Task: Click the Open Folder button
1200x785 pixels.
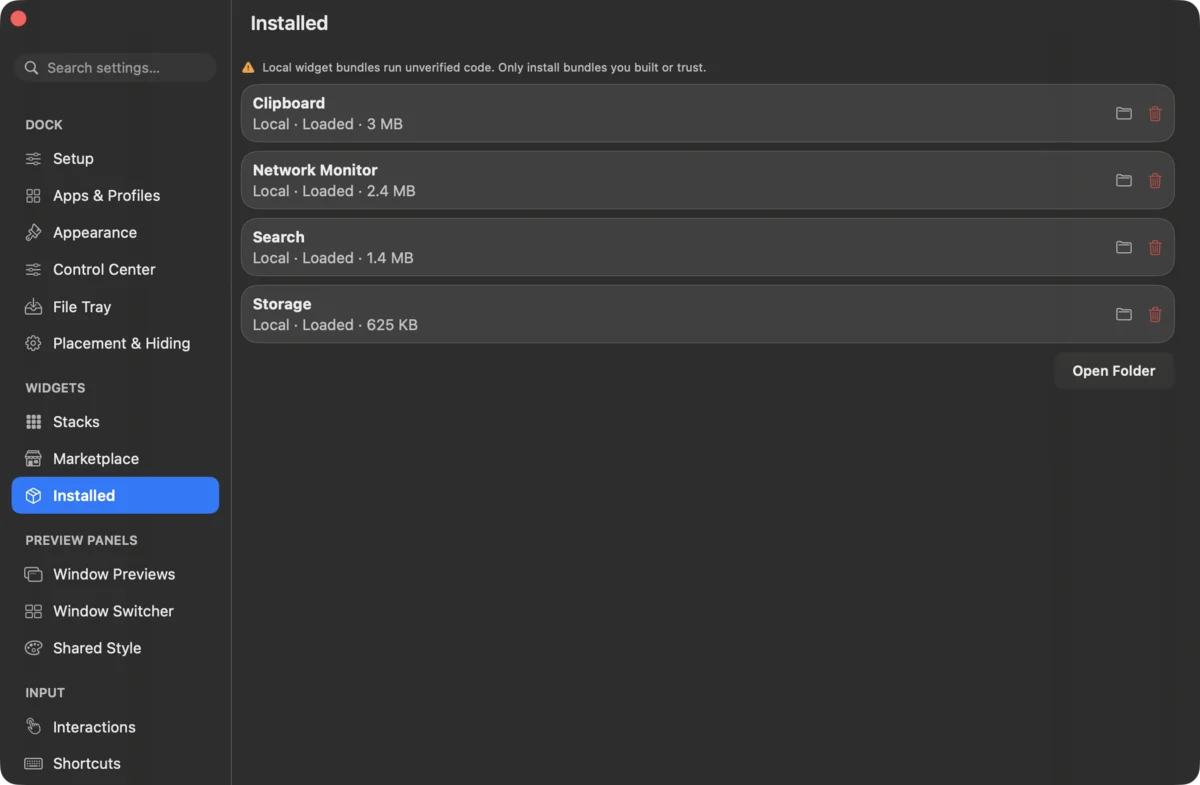Action: tap(1114, 371)
